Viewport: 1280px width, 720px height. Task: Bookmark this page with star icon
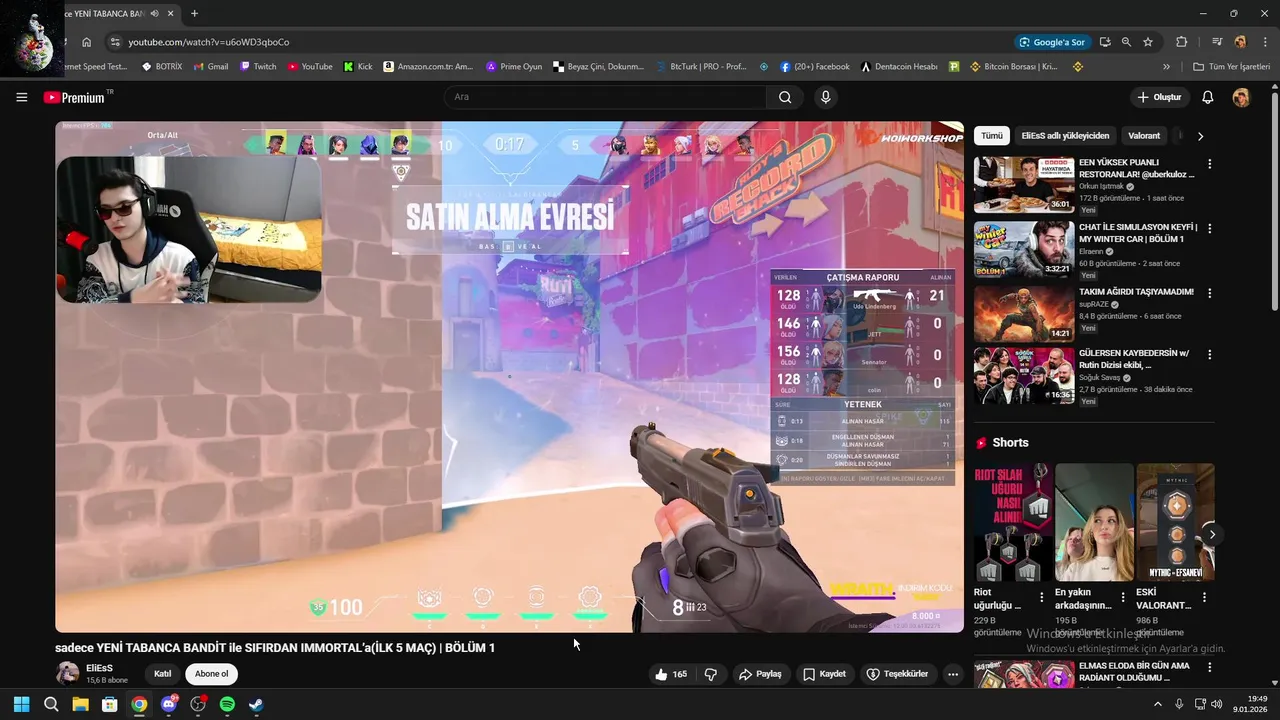(1148, 42)
